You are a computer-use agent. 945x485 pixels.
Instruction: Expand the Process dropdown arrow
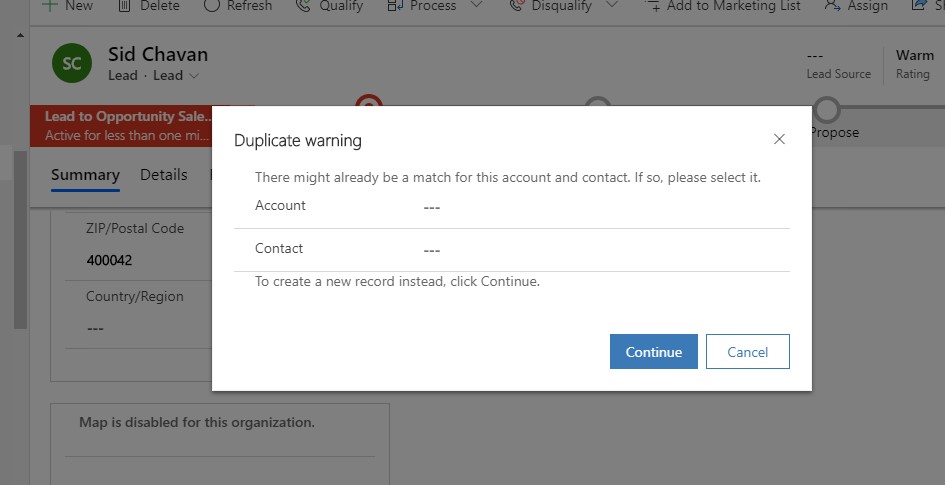(476, 5)
